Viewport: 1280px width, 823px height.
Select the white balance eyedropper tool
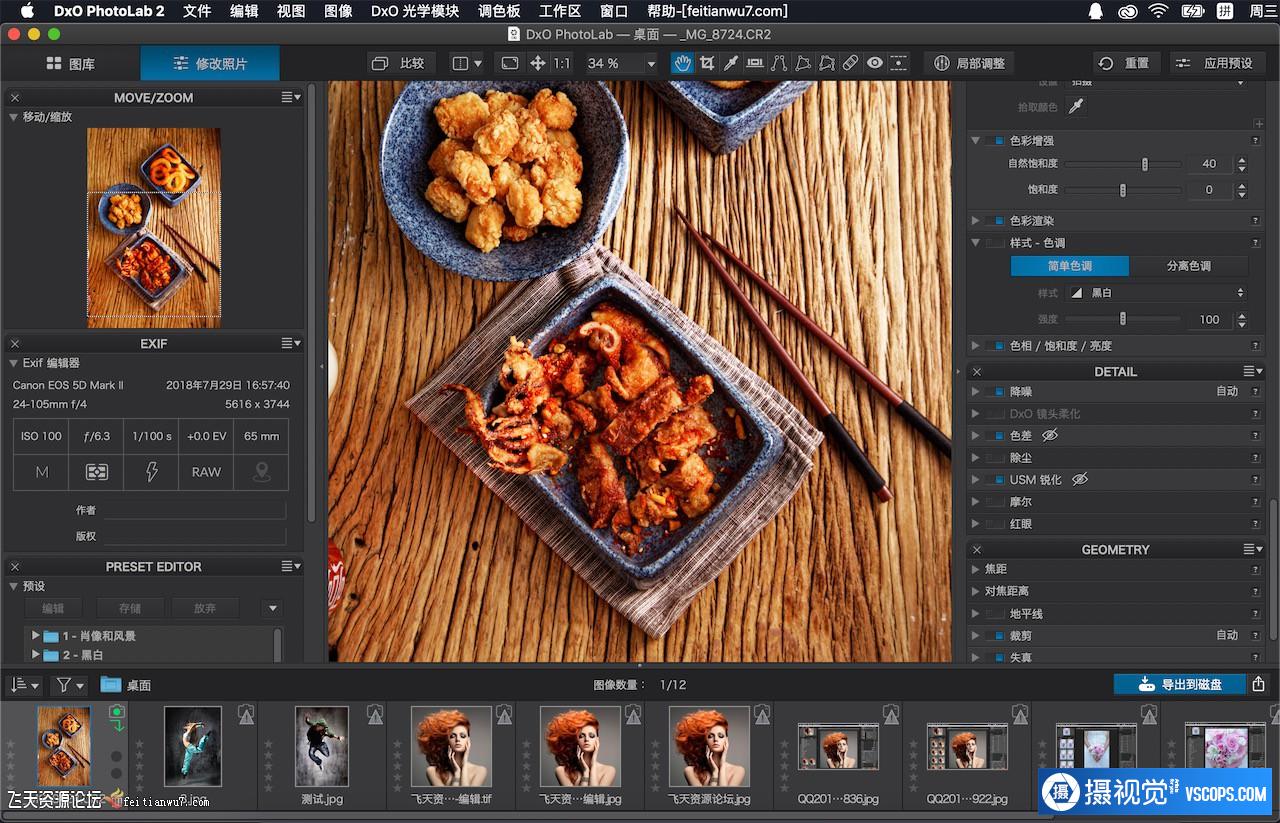[x=731, y=63]
